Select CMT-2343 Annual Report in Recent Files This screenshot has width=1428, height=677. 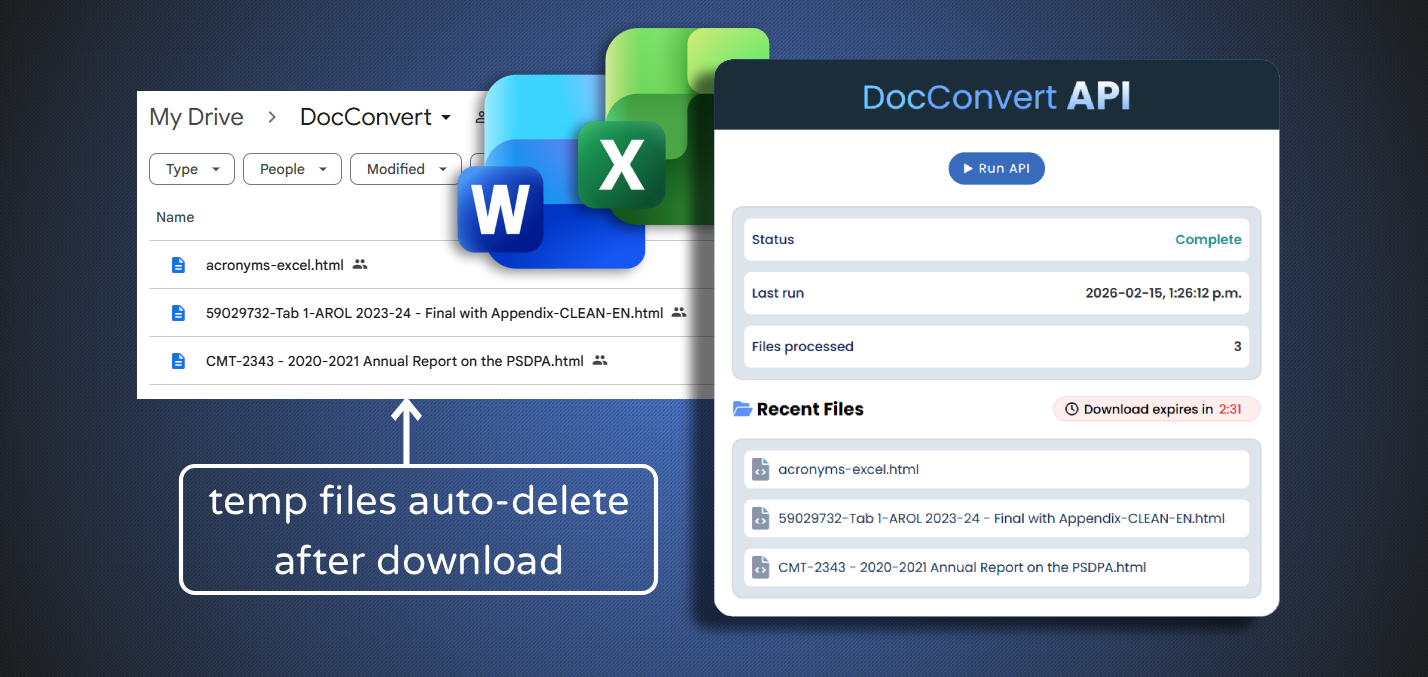pos(961,567)
